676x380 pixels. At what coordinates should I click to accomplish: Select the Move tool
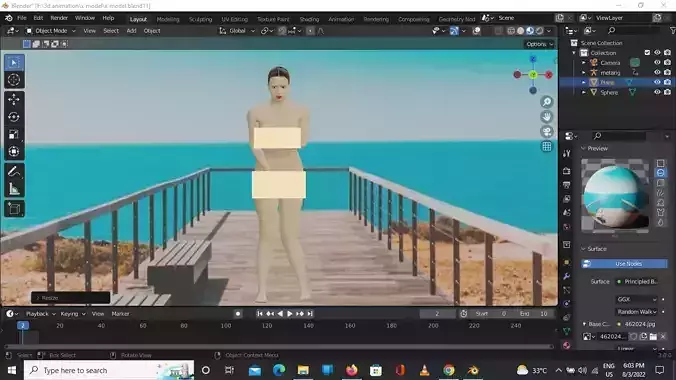14,100
